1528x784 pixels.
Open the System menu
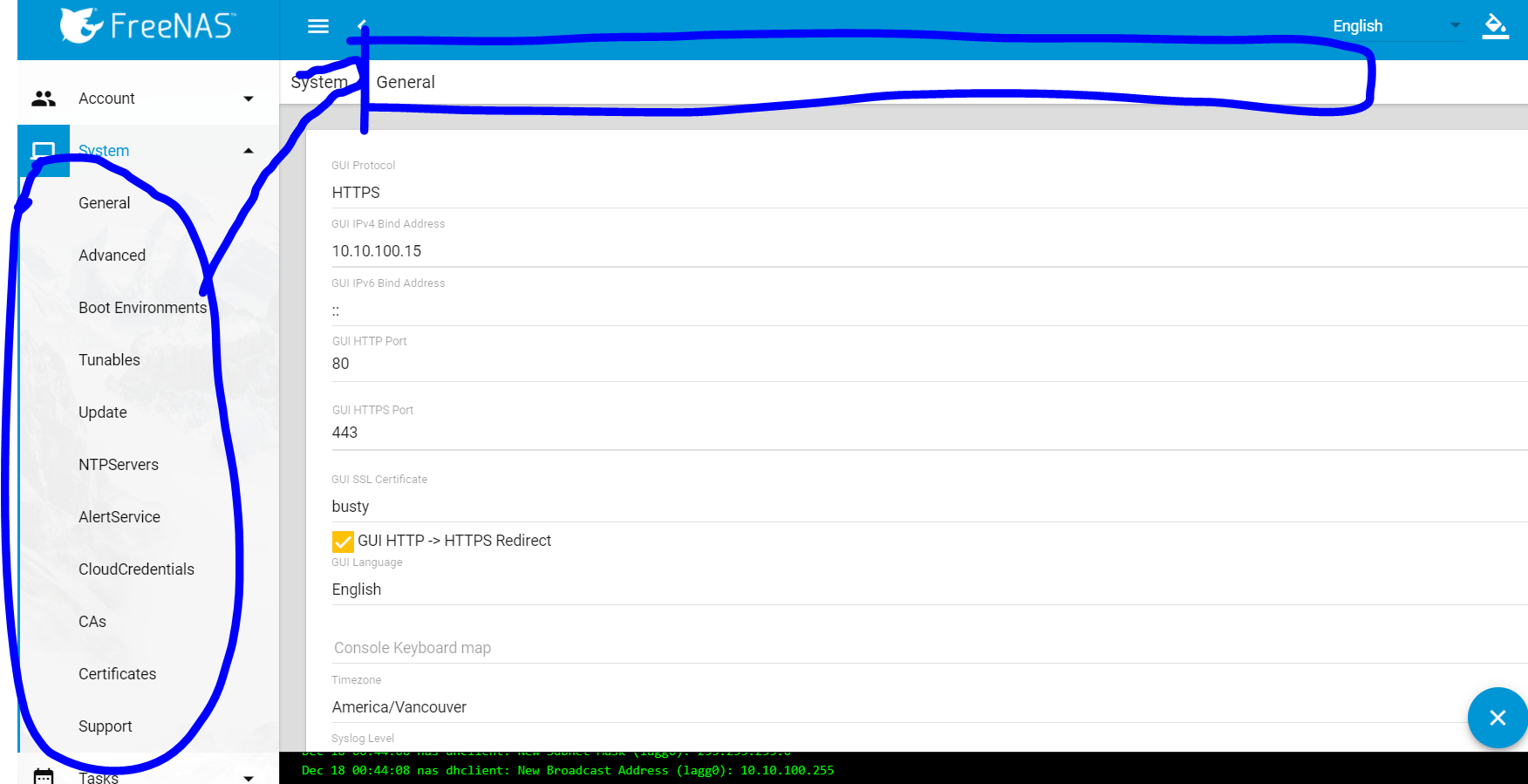click(x=148, y=151)
